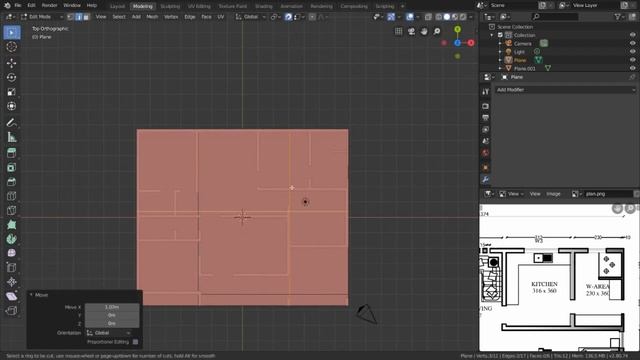640x360 pixels.
Task: Select the Shear tool
Action: tap(11, 296)
